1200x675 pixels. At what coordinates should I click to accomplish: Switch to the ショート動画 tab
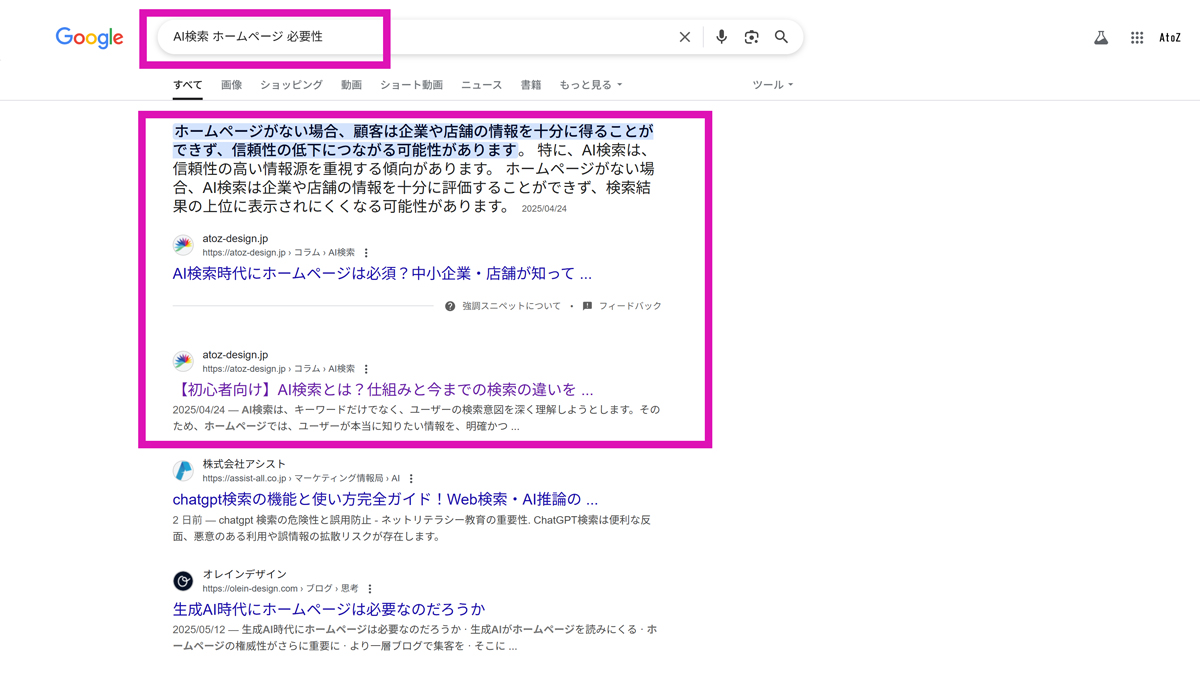(411, 85)
